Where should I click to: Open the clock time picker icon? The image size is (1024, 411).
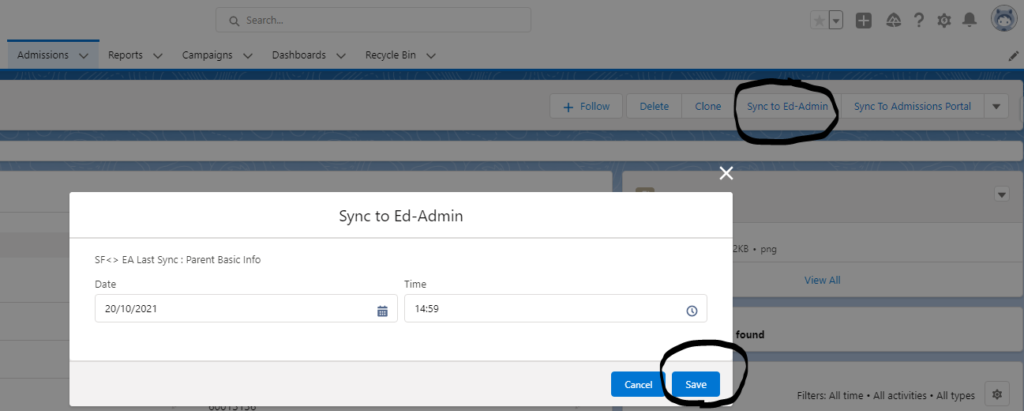692,311
